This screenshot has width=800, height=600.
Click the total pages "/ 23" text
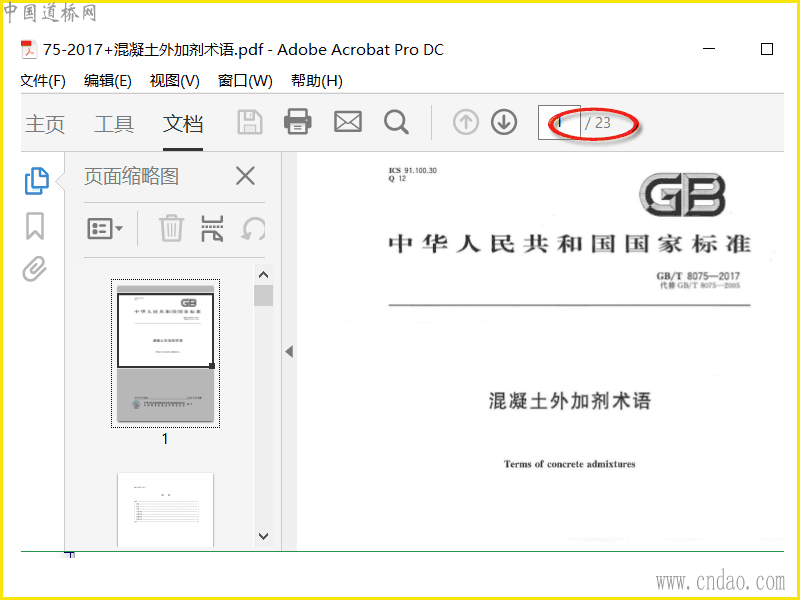pos(597,123)
